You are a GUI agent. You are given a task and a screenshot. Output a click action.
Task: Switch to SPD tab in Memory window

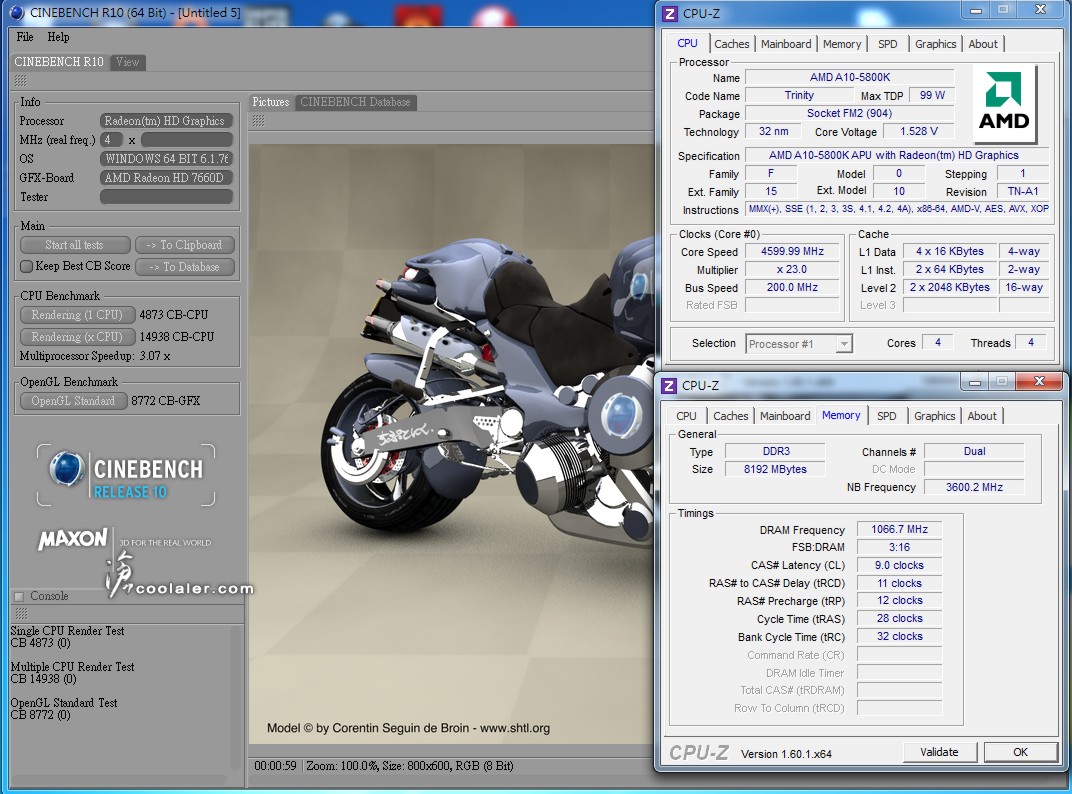coord(886,416)
